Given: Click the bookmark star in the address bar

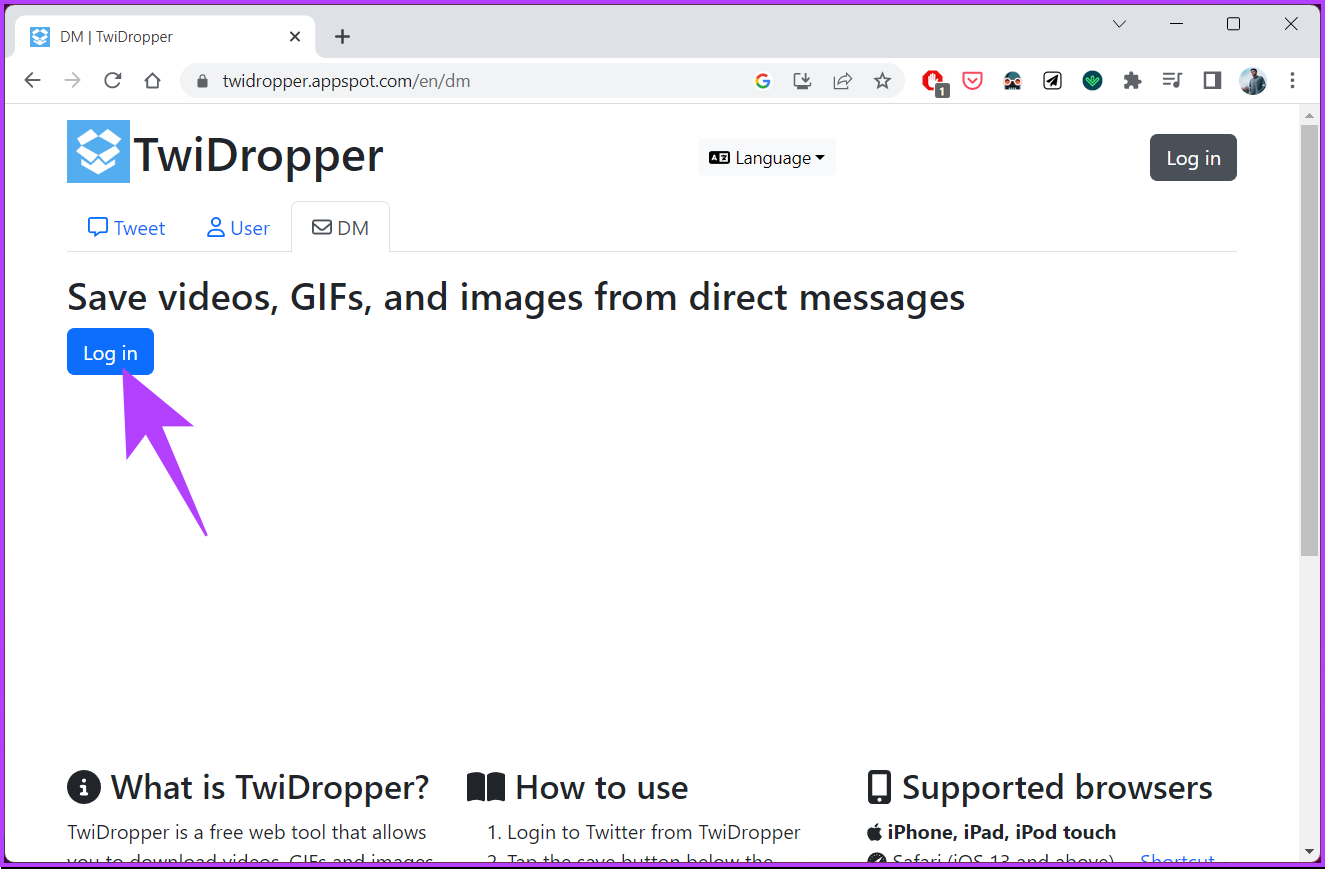Looking at the screenshot, I should 883,80.
